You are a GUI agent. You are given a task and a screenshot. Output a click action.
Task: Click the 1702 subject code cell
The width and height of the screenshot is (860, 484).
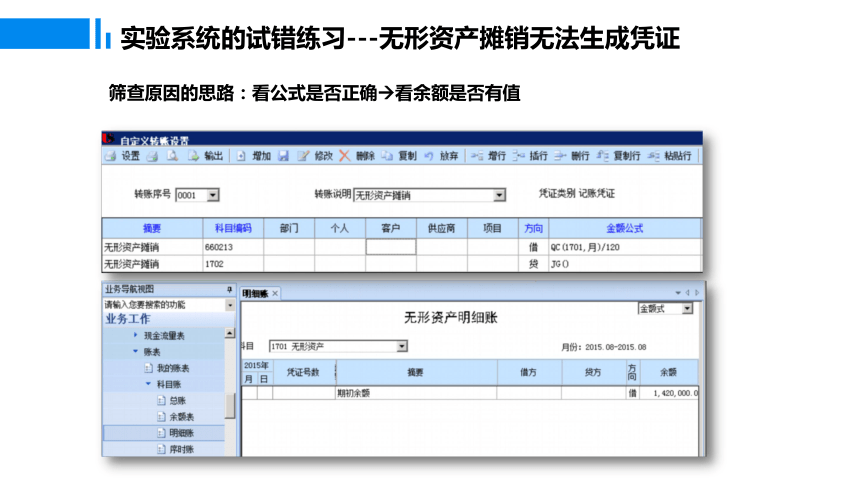click(233, 264)
